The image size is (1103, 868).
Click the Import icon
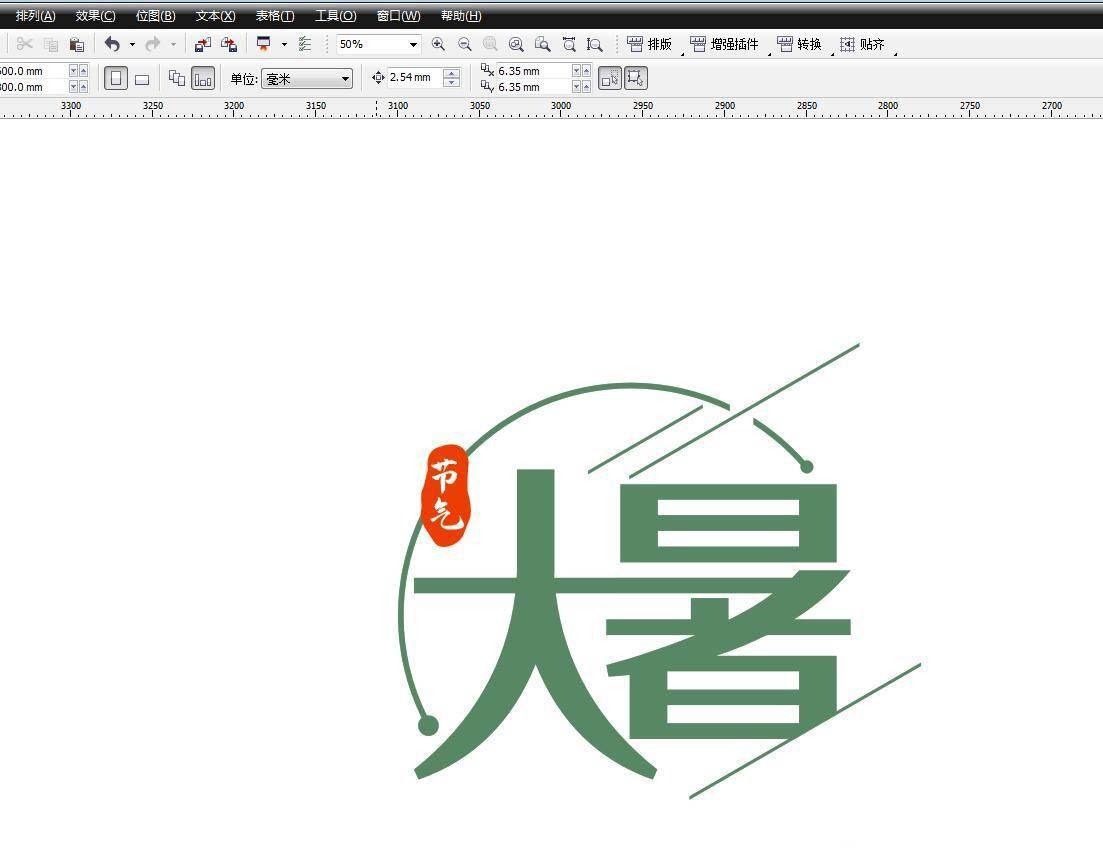[x=201, y=44]
